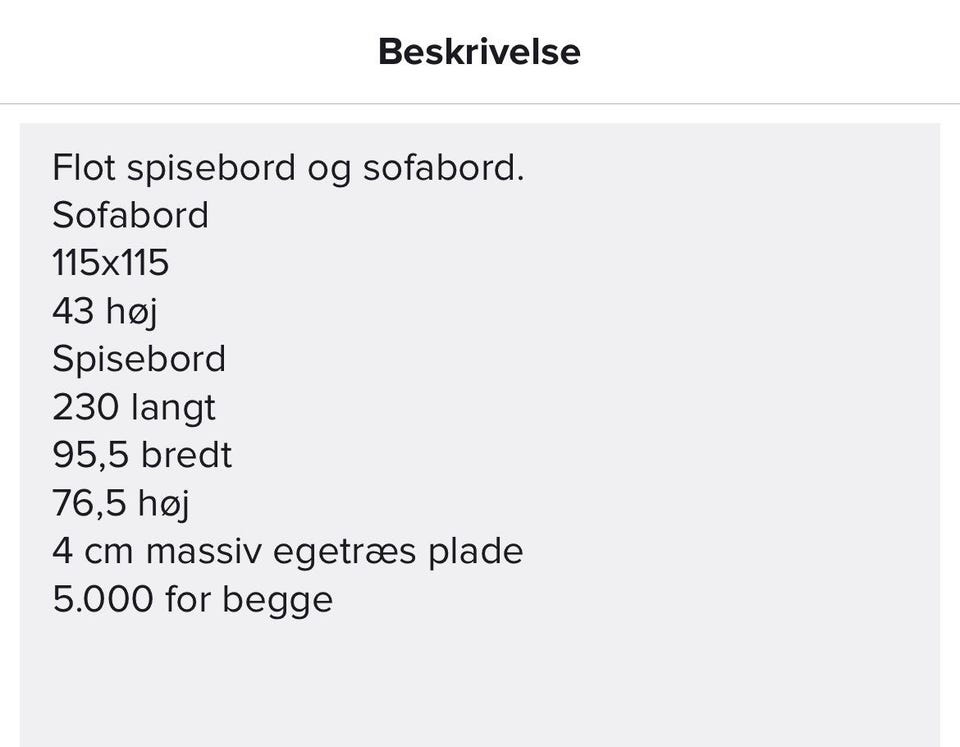Select the standalone 'Sofabord' line
The image size is (960, 747).
pos(130,215)
